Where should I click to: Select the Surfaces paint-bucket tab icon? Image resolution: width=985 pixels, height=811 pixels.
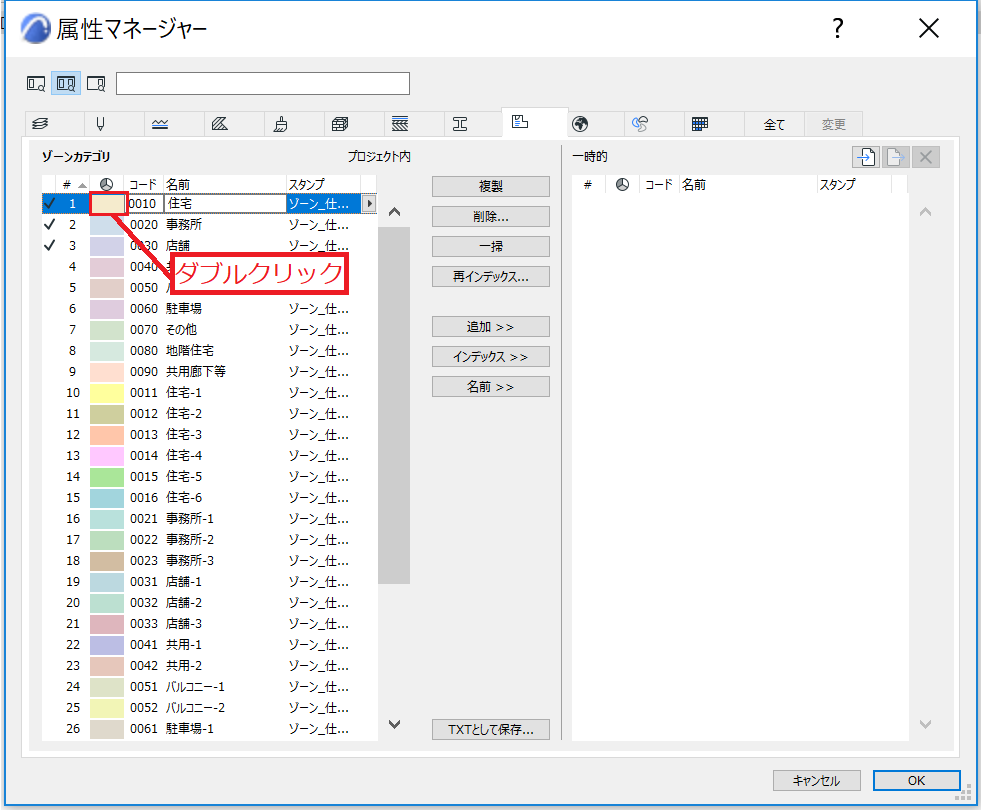(x=280, y=124)
